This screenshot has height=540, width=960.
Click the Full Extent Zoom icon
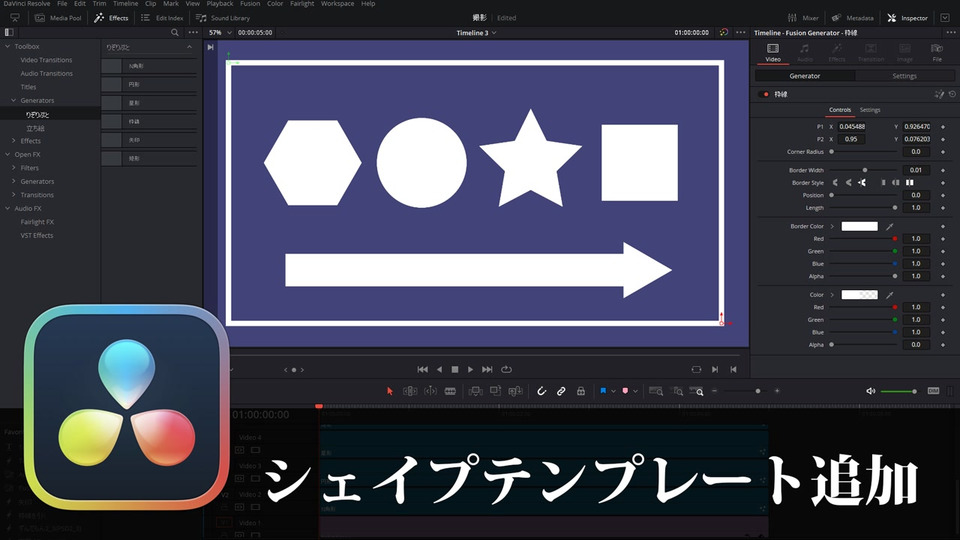[x=656, y=391]
